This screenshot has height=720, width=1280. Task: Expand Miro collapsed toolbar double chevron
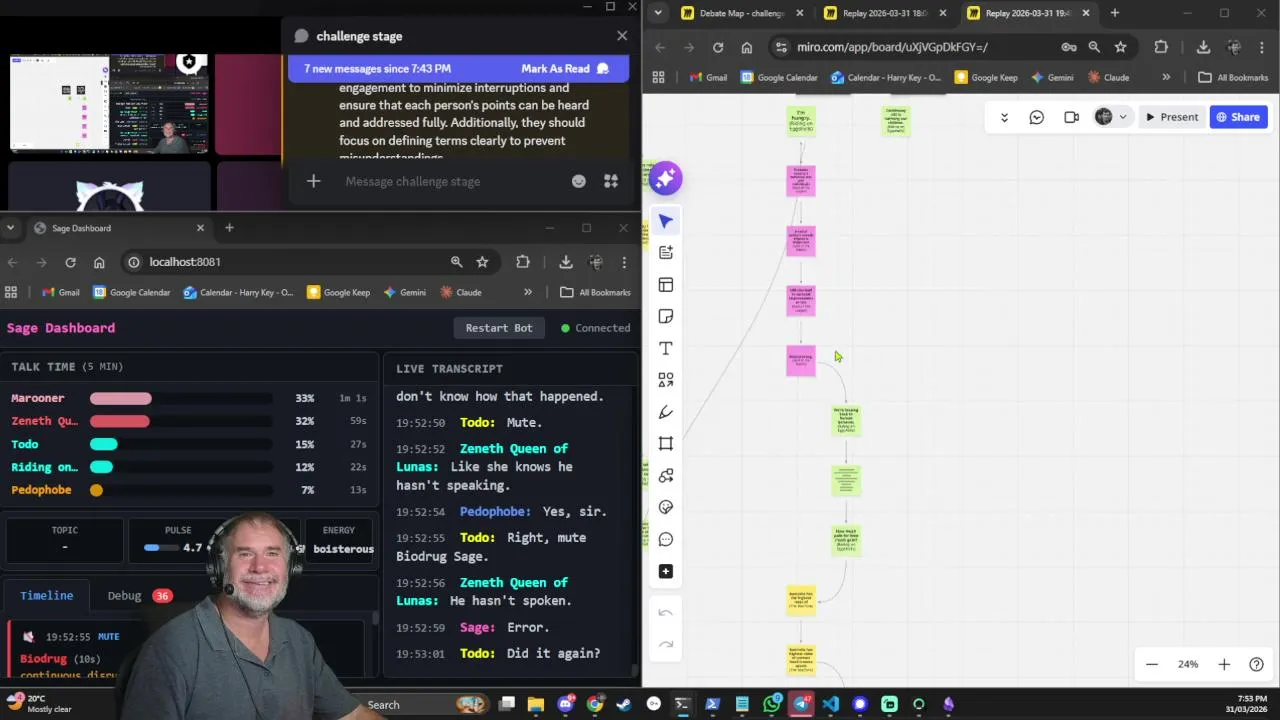click(1004, 117)
